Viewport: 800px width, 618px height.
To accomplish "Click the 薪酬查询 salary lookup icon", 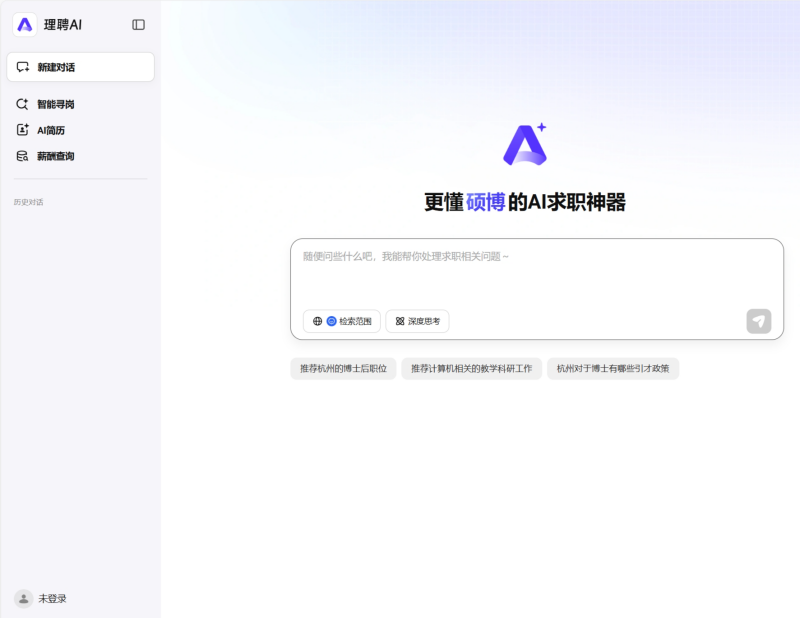I will (x=23, y=156).
